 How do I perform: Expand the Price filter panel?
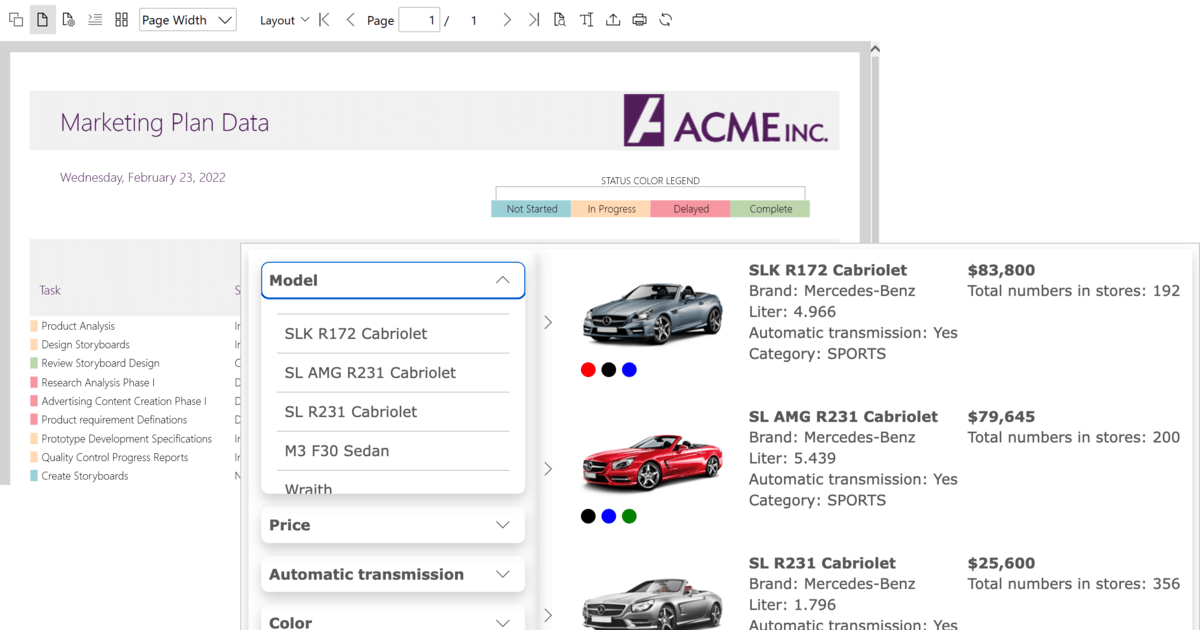click(392, 525)
